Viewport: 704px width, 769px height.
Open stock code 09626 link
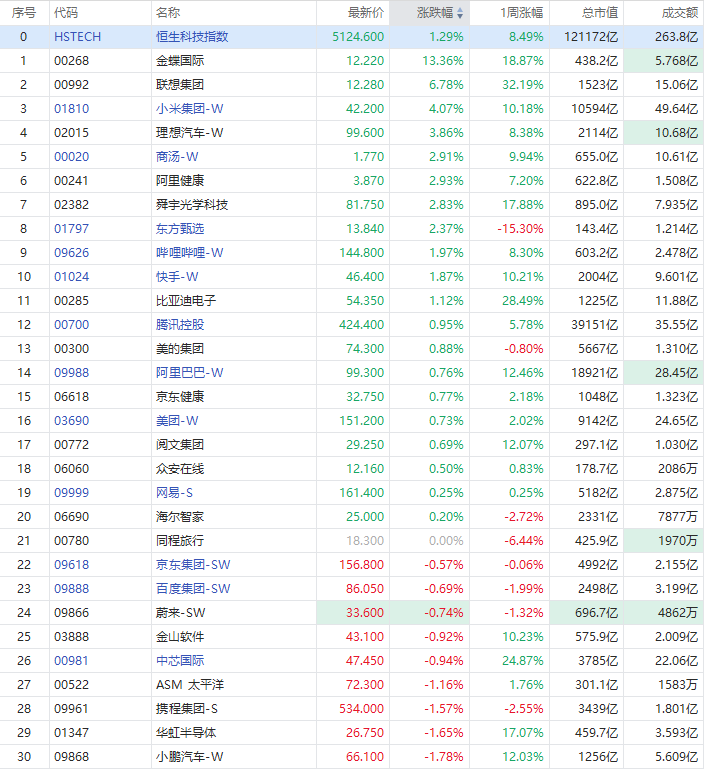point(72,253)
